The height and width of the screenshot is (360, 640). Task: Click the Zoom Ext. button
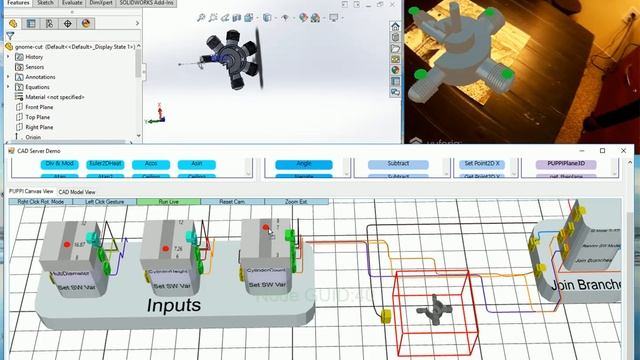(296, 202)
